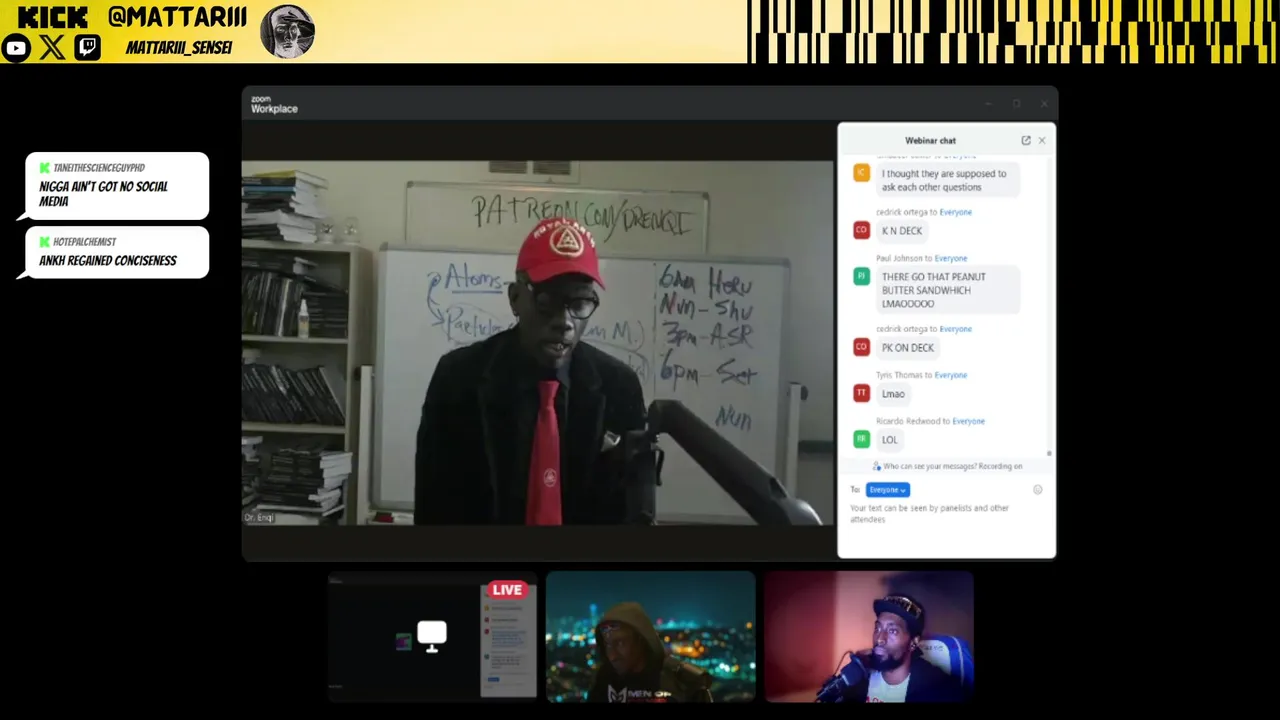
Task: Click the 'ANKH REGAINED CONCISENESS' Kick chat bubble
Action: 117,253
